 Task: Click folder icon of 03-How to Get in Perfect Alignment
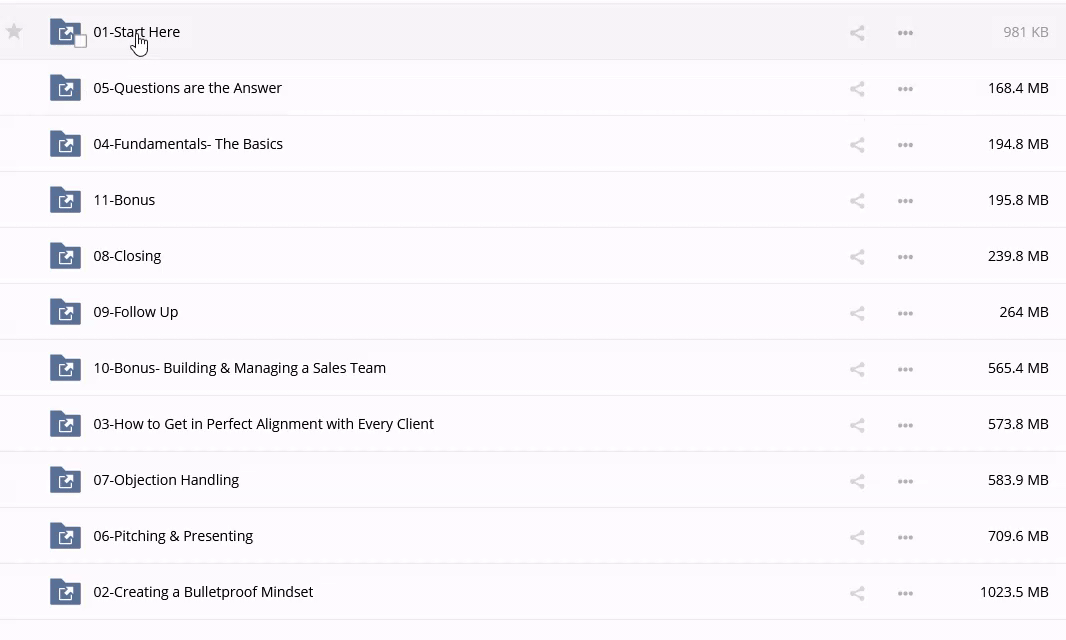[65, 424]
